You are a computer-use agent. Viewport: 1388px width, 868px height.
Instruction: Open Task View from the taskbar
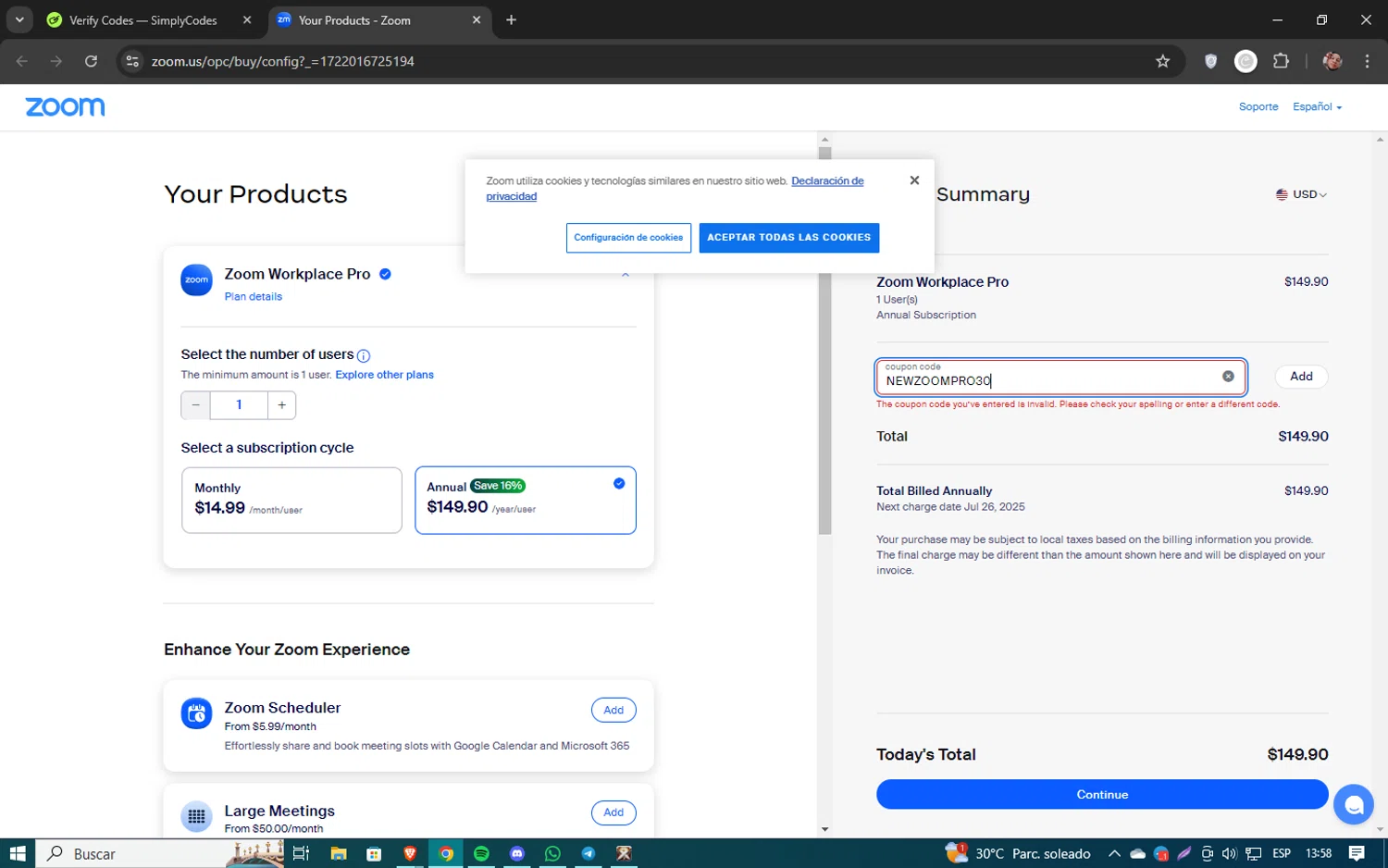(x=301, y=853)
